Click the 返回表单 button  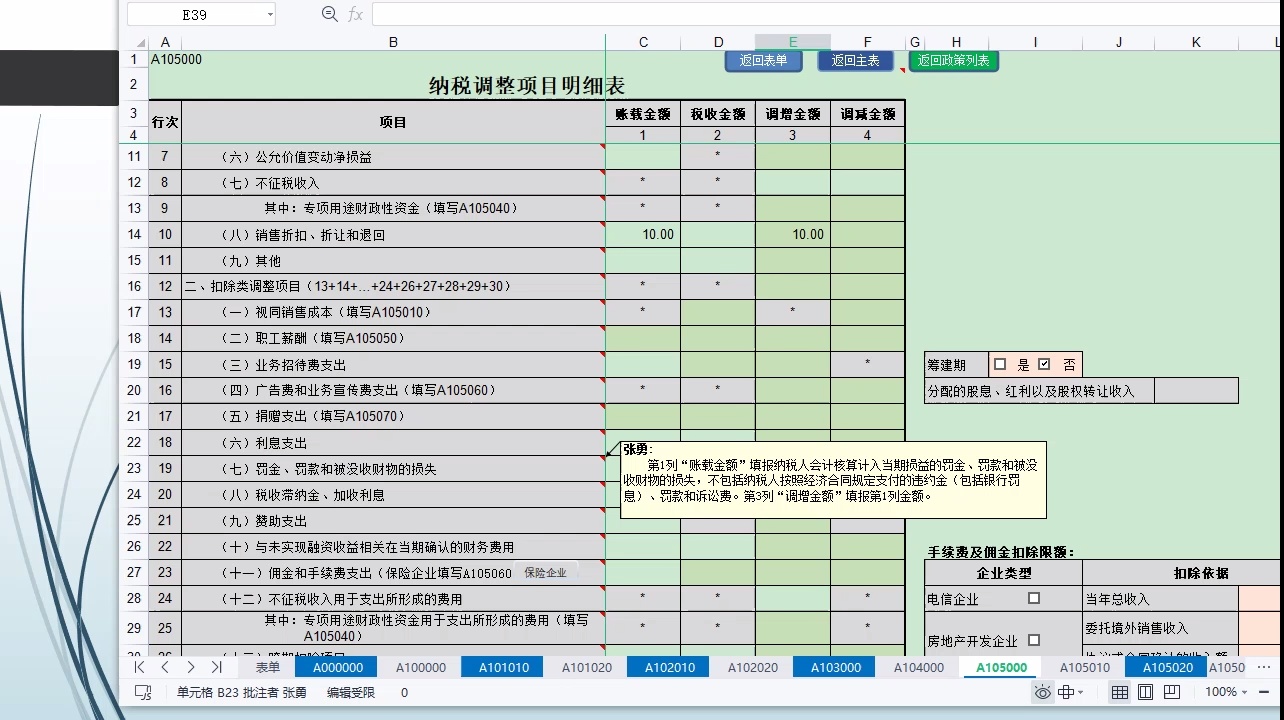pyautogui.click(x=763, y=61)
